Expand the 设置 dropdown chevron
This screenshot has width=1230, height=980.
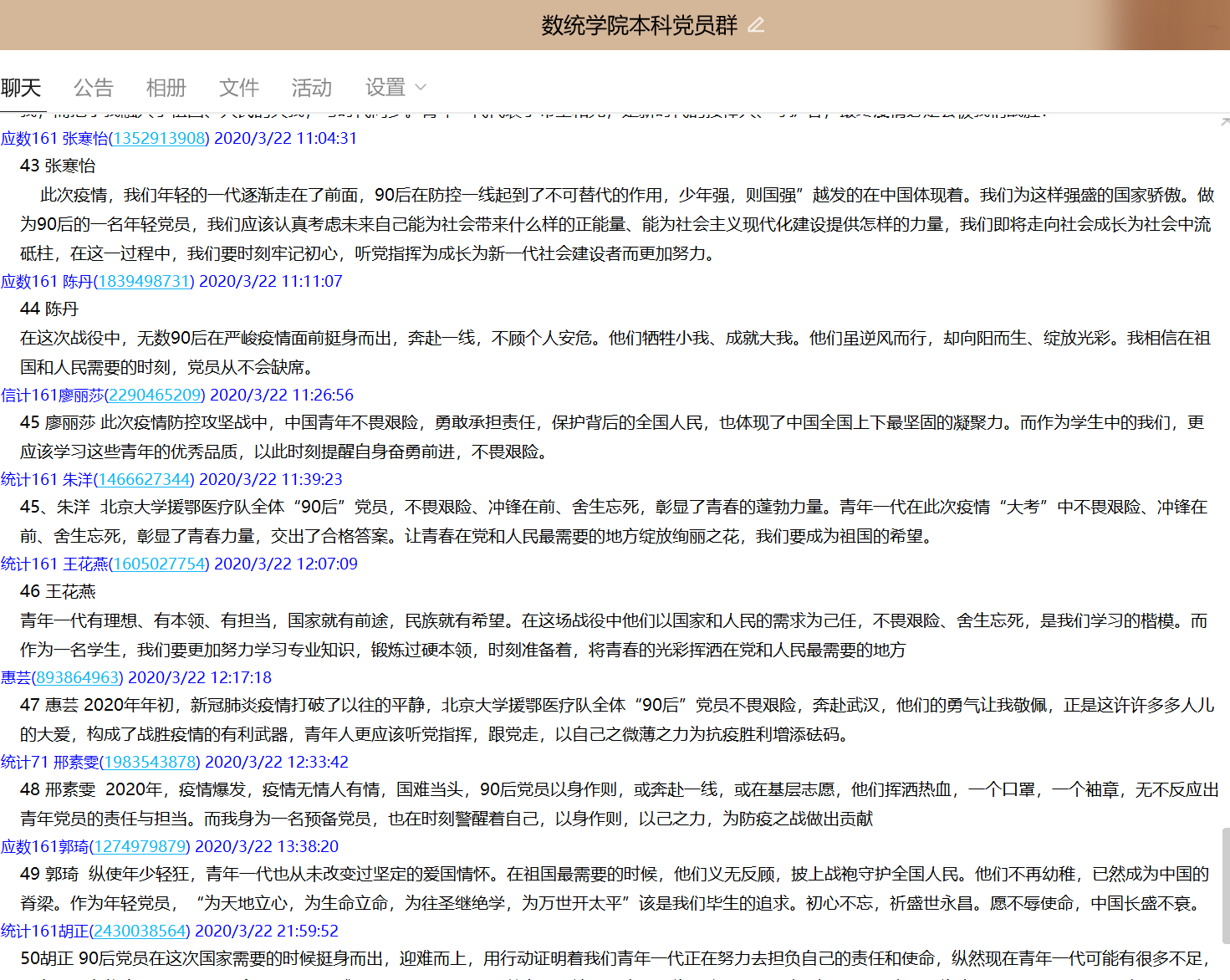[x=421, y=88]
